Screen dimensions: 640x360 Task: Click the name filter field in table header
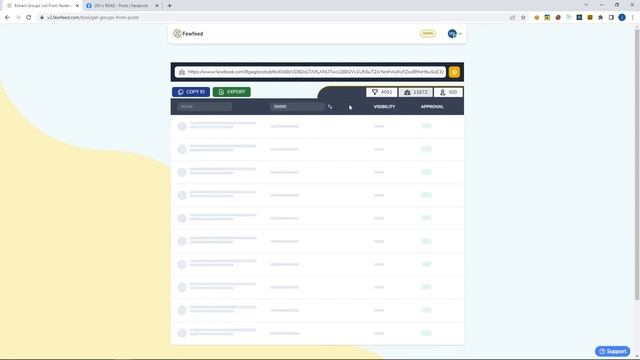point(204,107)
